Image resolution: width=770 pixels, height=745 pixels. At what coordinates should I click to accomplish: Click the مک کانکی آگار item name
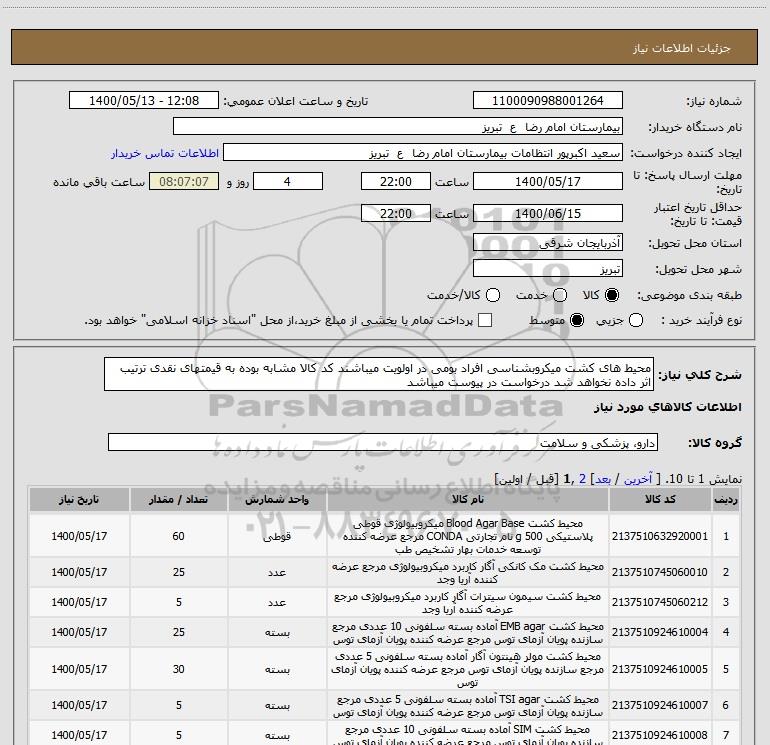[468, 573]
